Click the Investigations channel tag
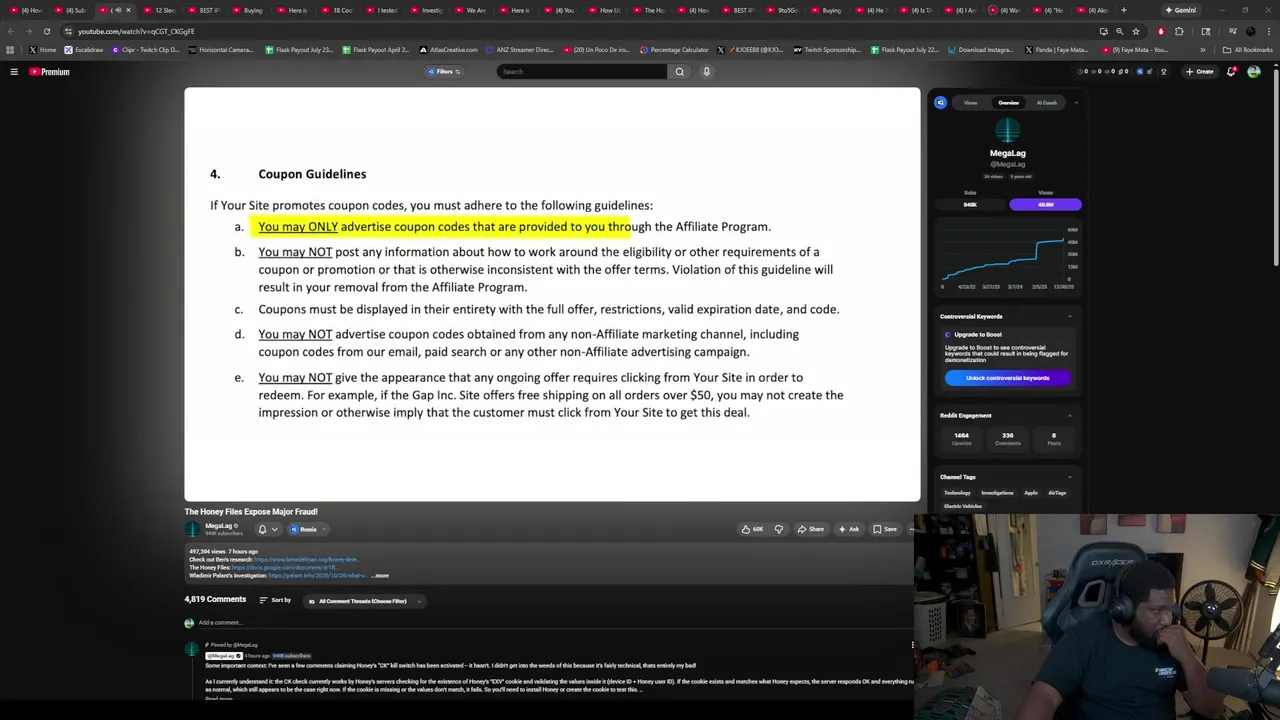The image size is (1280, 720). point(997,493)
